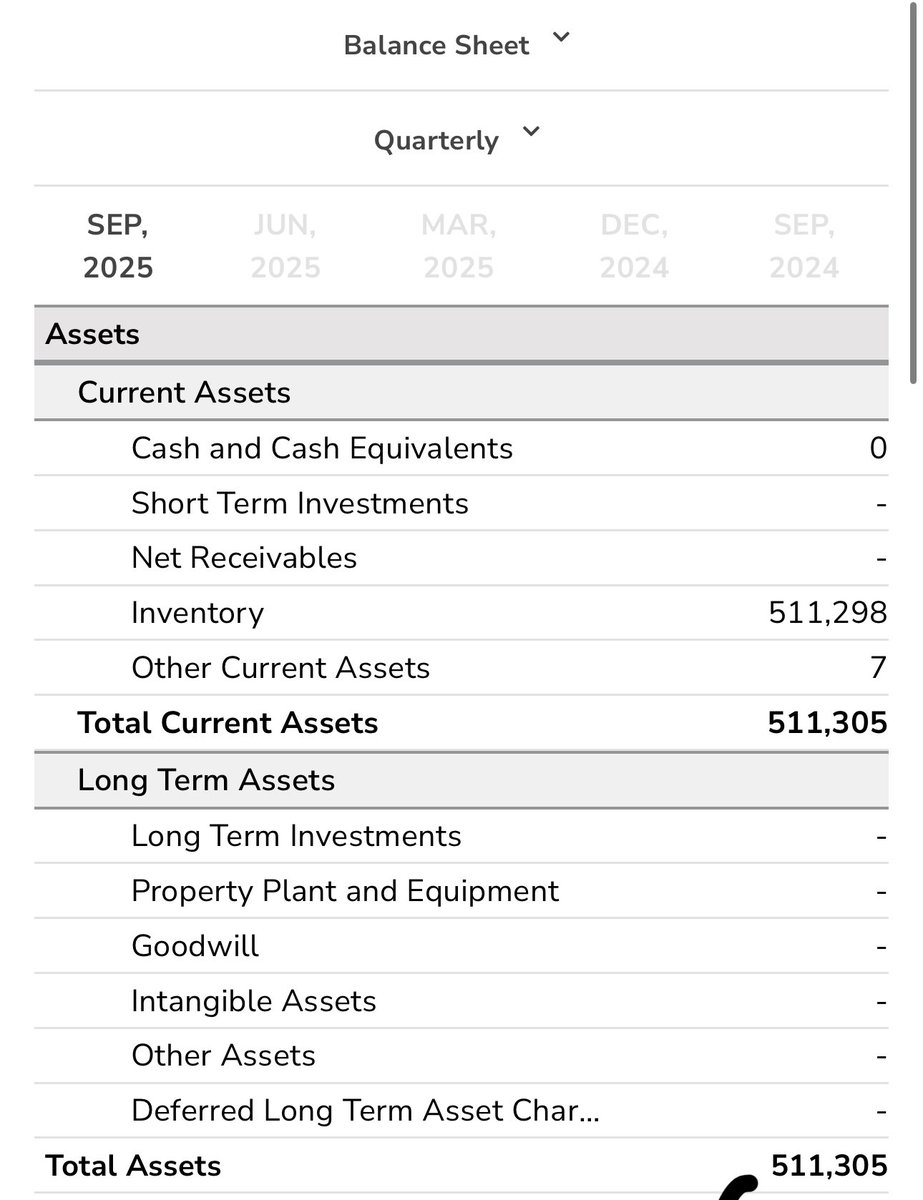
Task: Open the Balance Sheet statement dropdown
Action: 457,44
